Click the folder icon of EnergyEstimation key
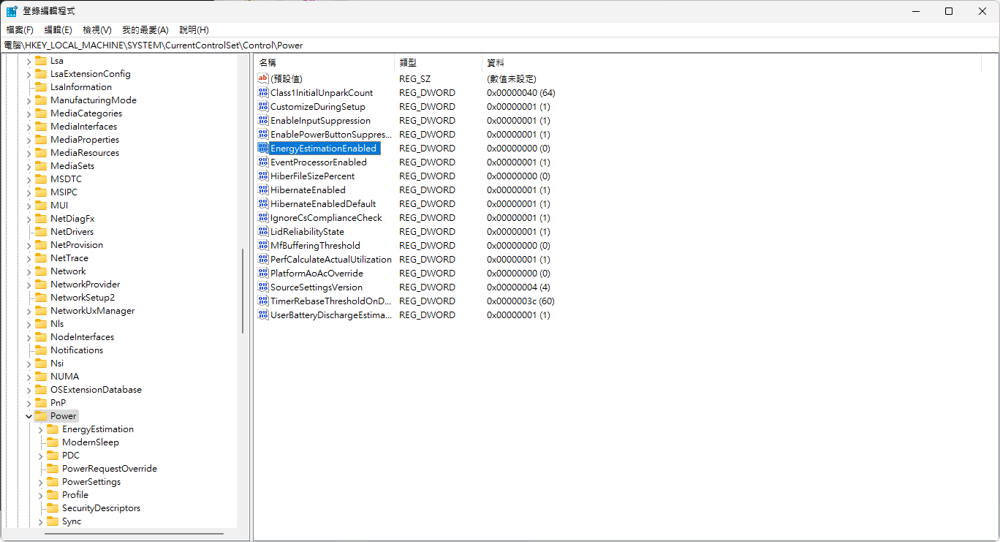This screenshot has height=542, width=1000. (52, 429)
